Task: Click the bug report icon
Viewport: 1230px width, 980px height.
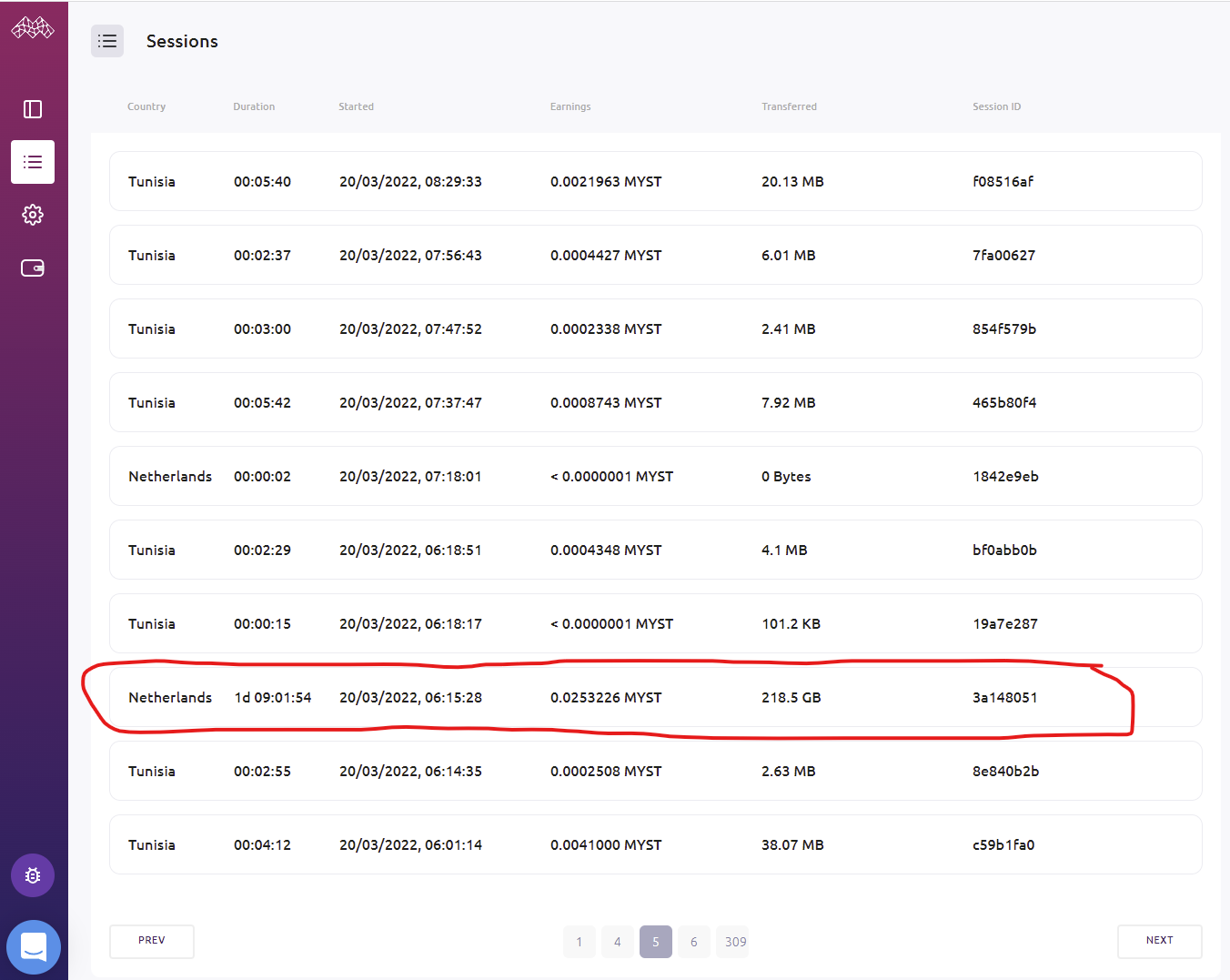Action: 33,875
